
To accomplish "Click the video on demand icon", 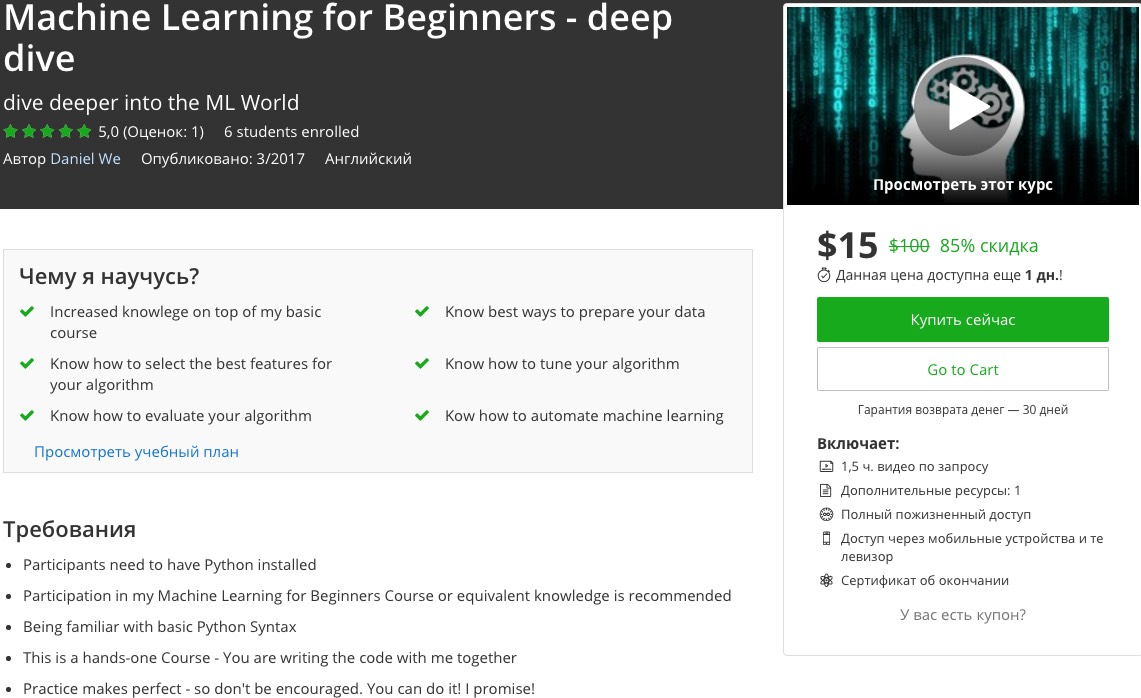I will pyautogui.click(x=826, y=466).
